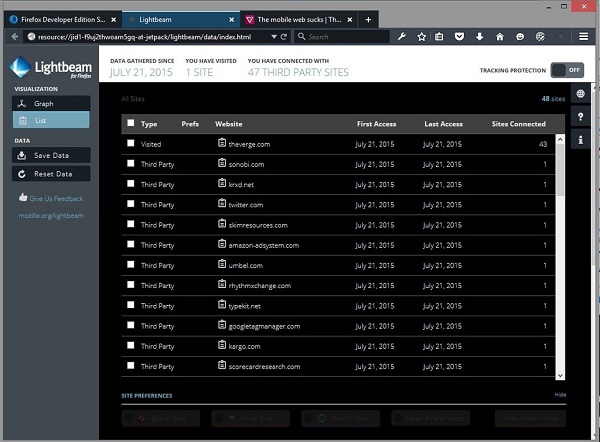
Task: Go to the Firefox home icon
Action: tap(499, 37)
